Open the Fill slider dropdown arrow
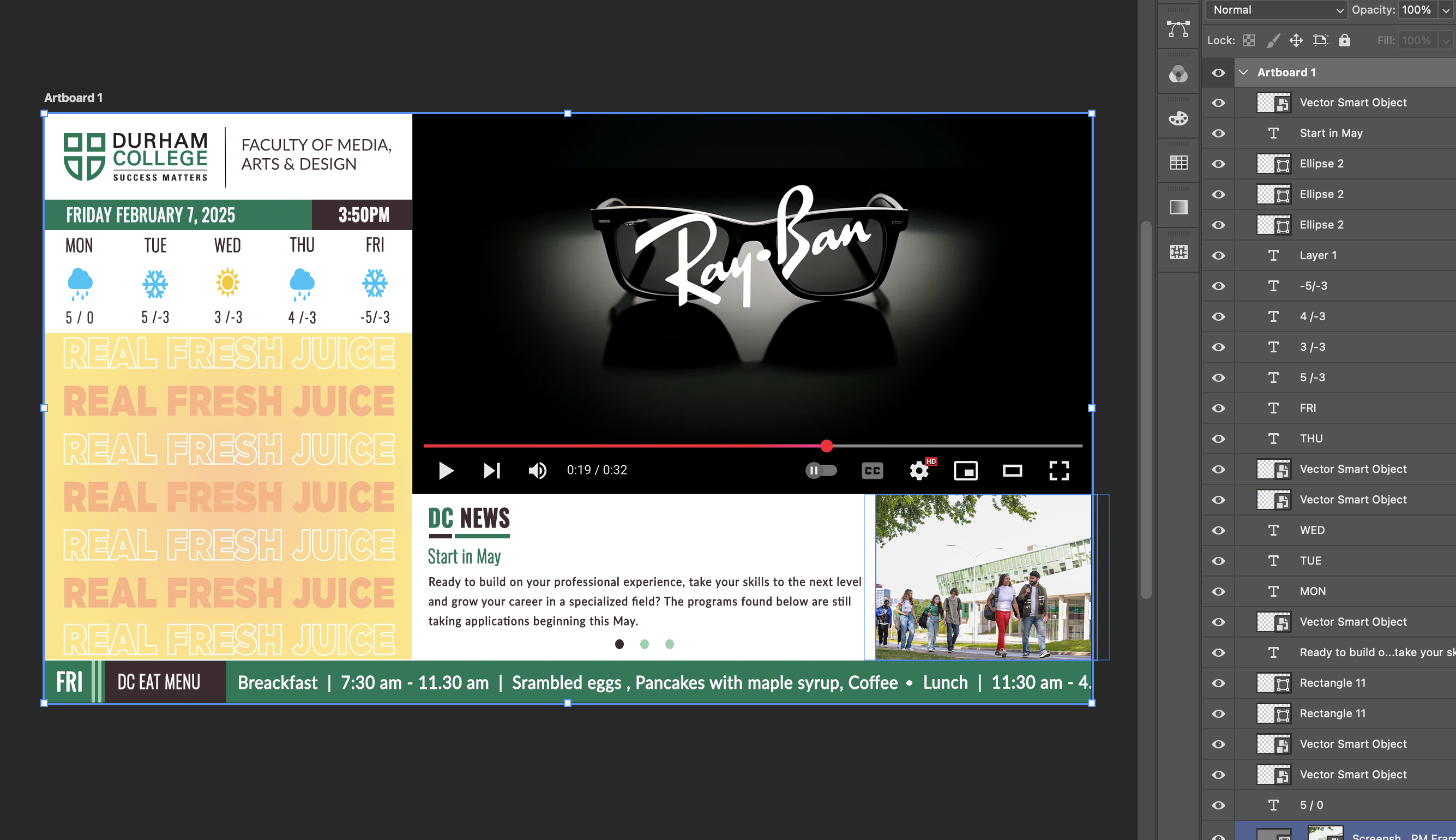This screenshot has height=840, width=1456. point(1446,40)
